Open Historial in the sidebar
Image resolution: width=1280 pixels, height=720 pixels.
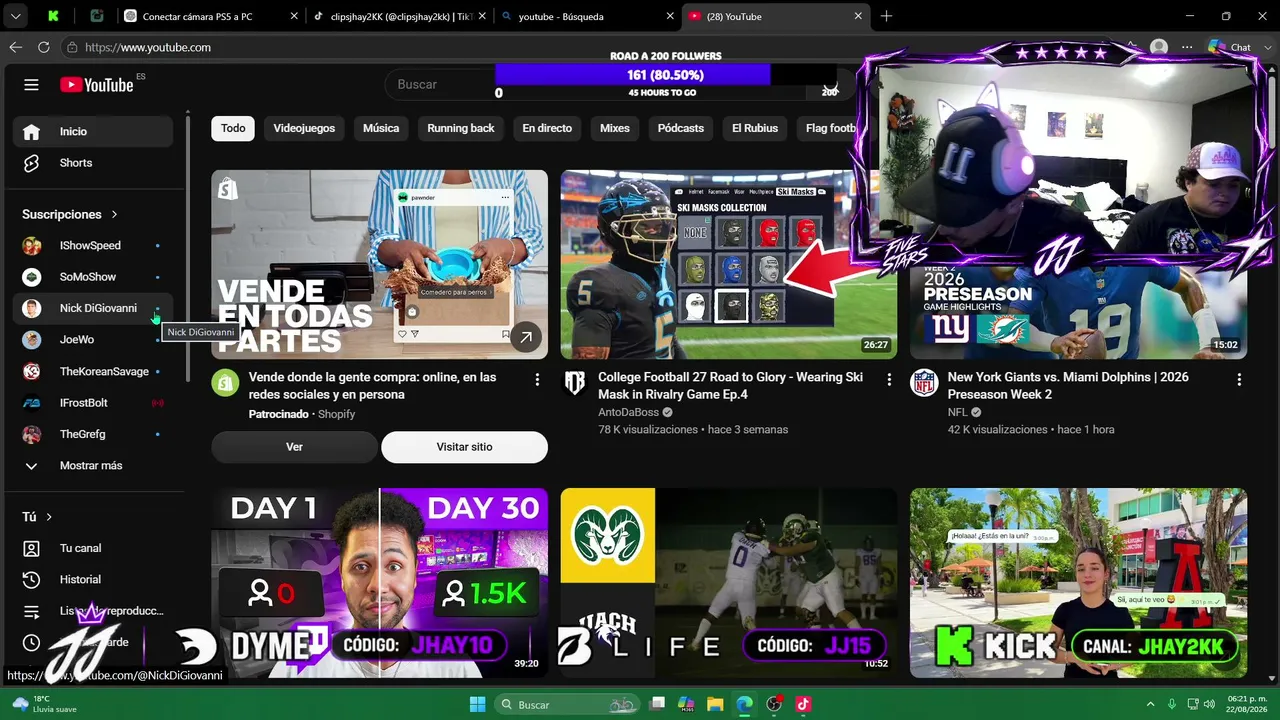(93, 580)
